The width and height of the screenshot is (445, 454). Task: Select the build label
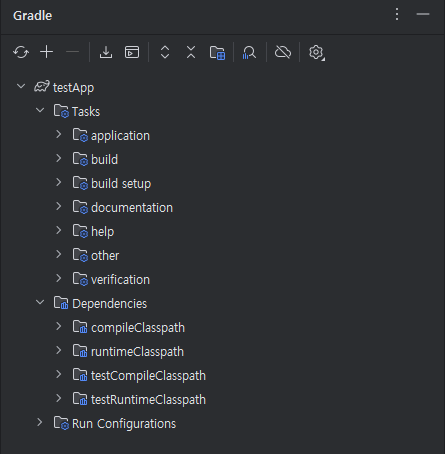104,160
